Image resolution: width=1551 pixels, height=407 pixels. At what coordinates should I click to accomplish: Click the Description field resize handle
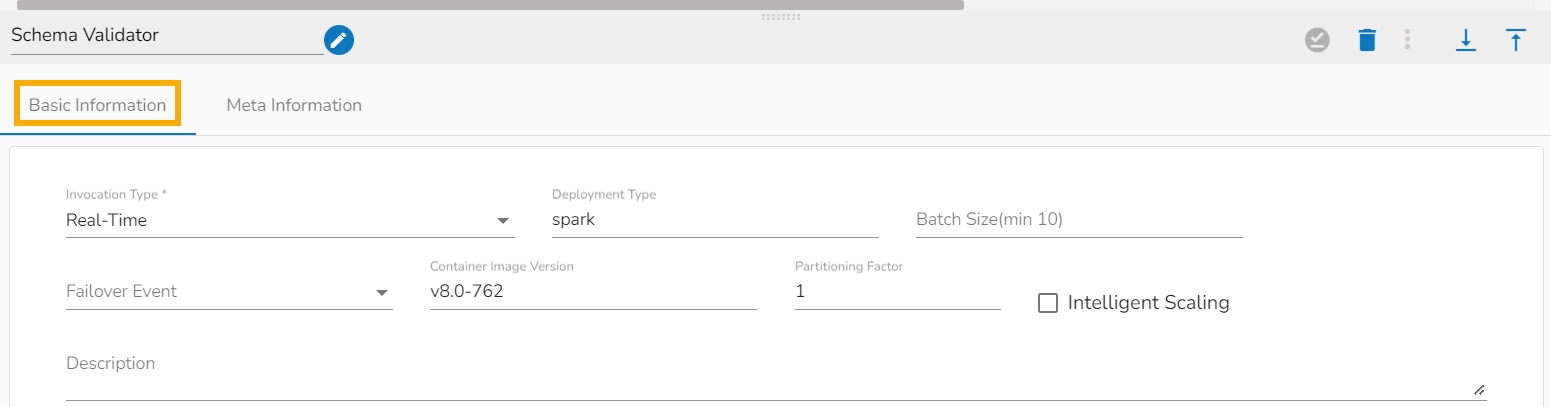[1479, 390]
